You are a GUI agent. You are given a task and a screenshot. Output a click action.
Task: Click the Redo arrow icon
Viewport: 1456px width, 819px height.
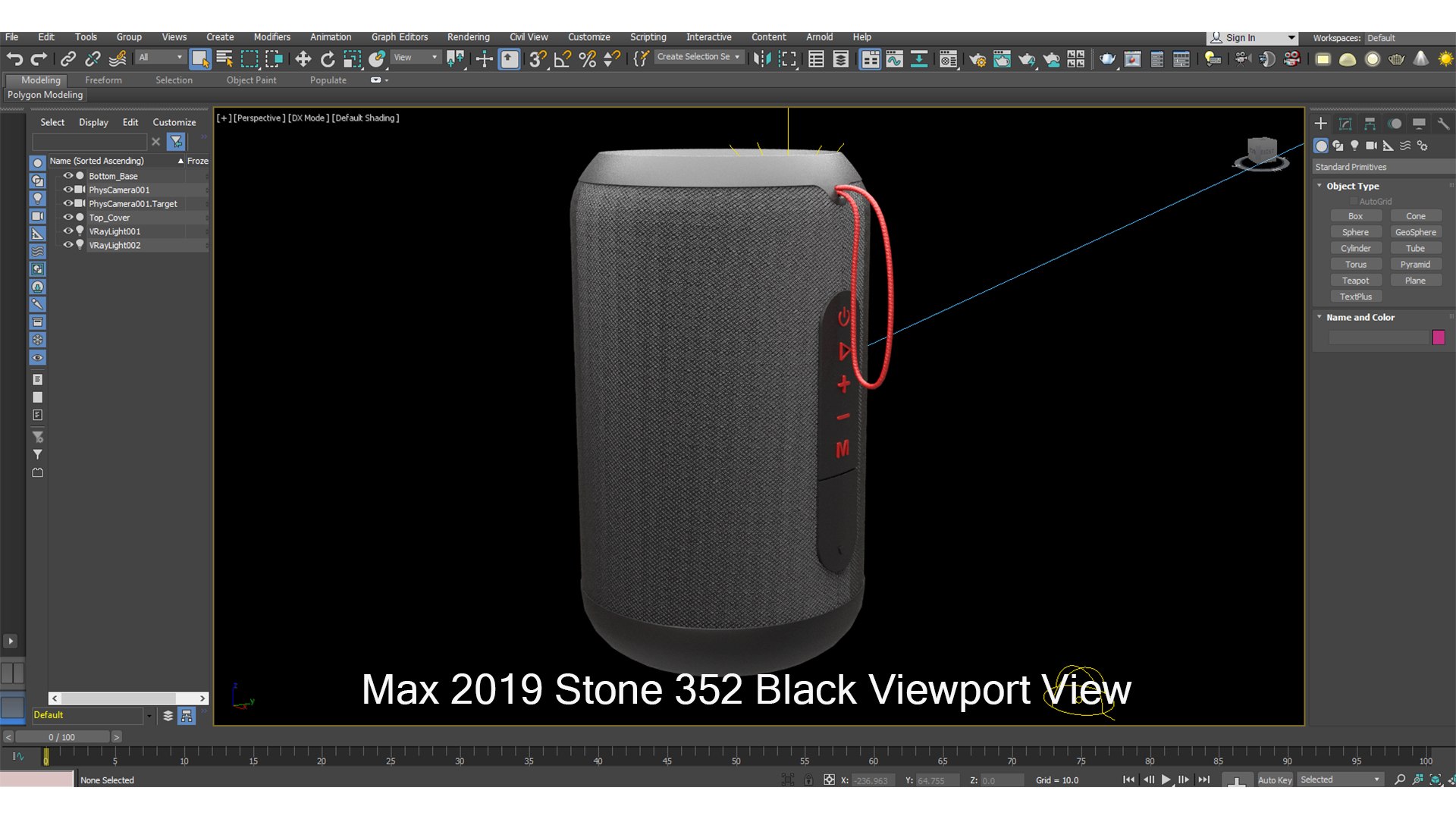click(x=39, y=58)
